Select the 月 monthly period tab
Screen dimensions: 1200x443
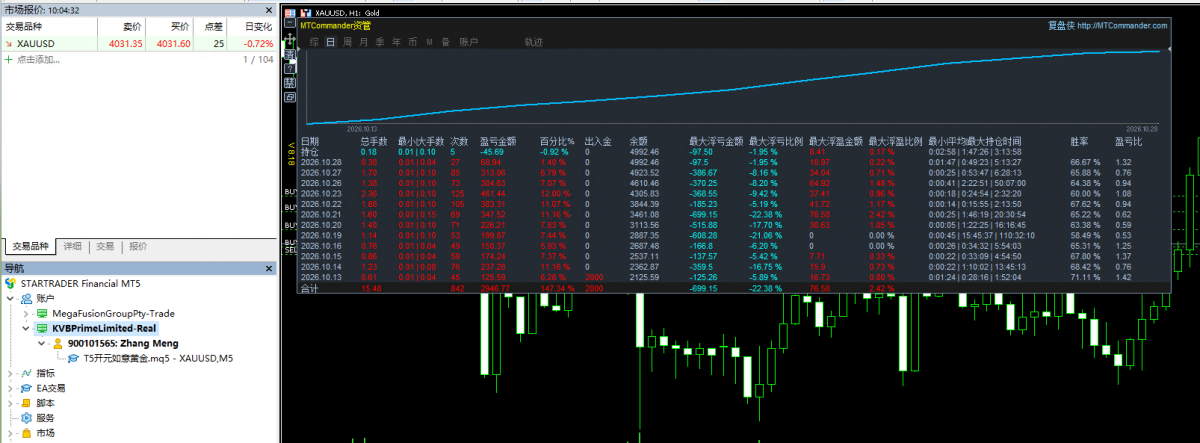[363, 42]
